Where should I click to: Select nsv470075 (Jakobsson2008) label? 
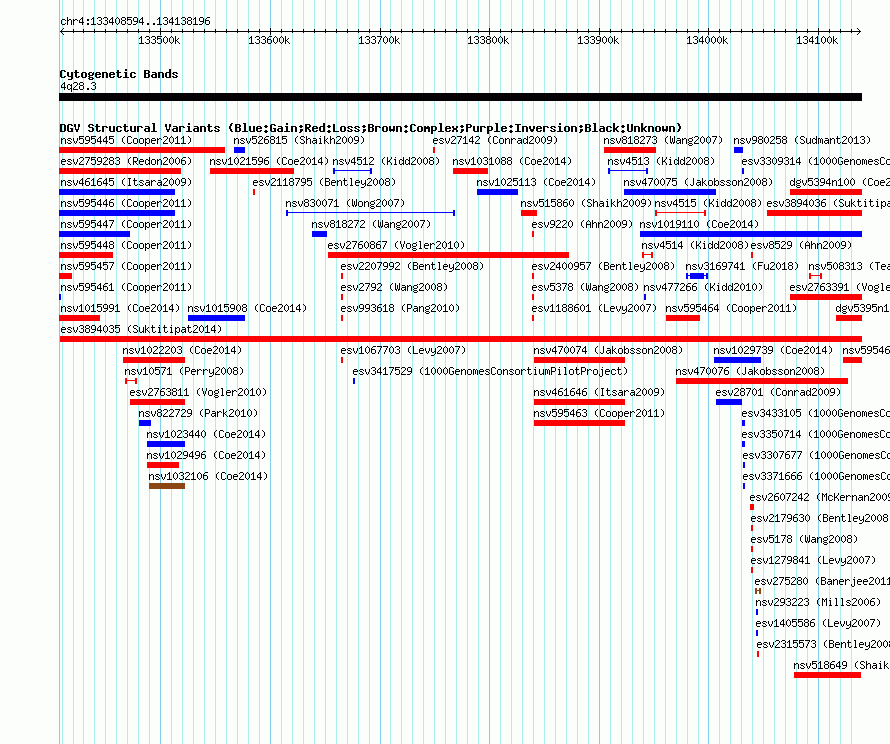point(698,182)
